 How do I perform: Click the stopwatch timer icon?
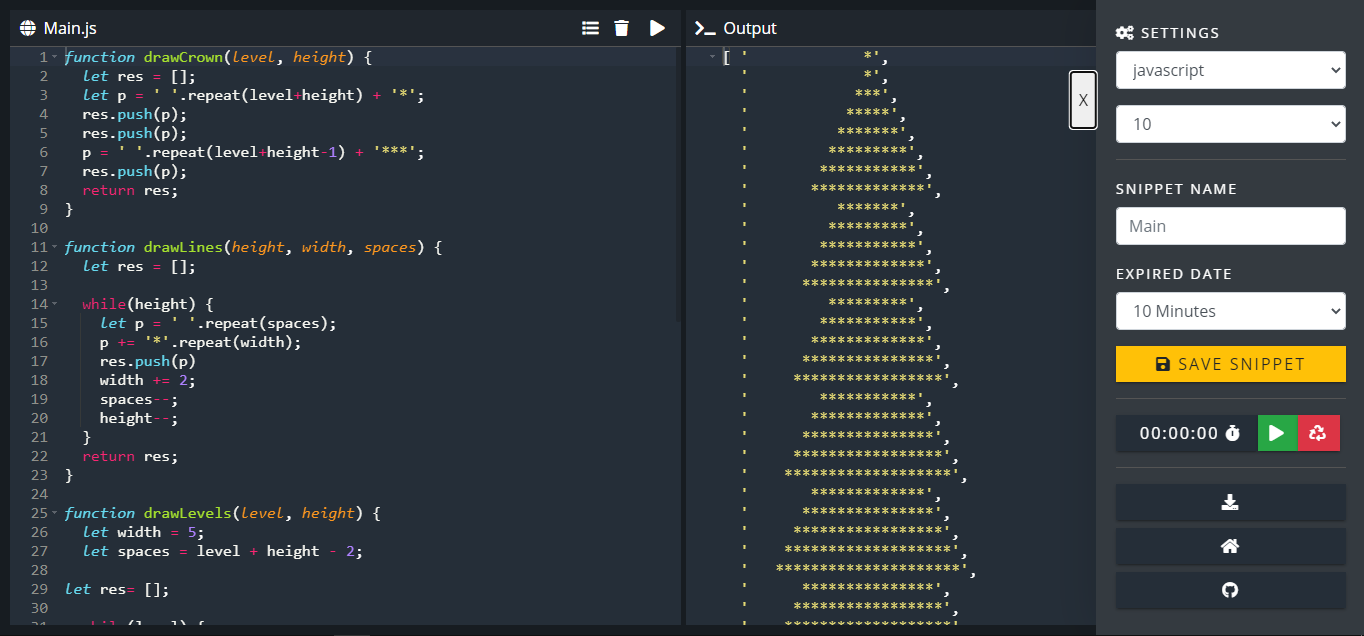pyautogui.click(x=1233, y=433)
